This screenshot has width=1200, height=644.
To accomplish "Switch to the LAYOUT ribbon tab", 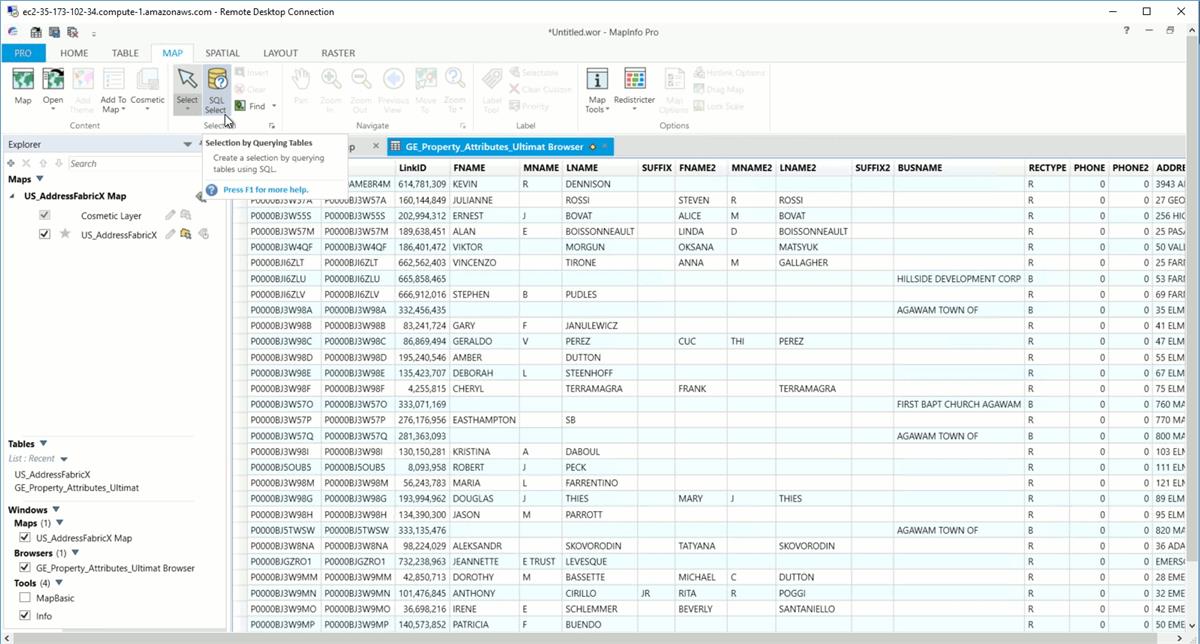I will pyautogui.click(x=280, y=53).
